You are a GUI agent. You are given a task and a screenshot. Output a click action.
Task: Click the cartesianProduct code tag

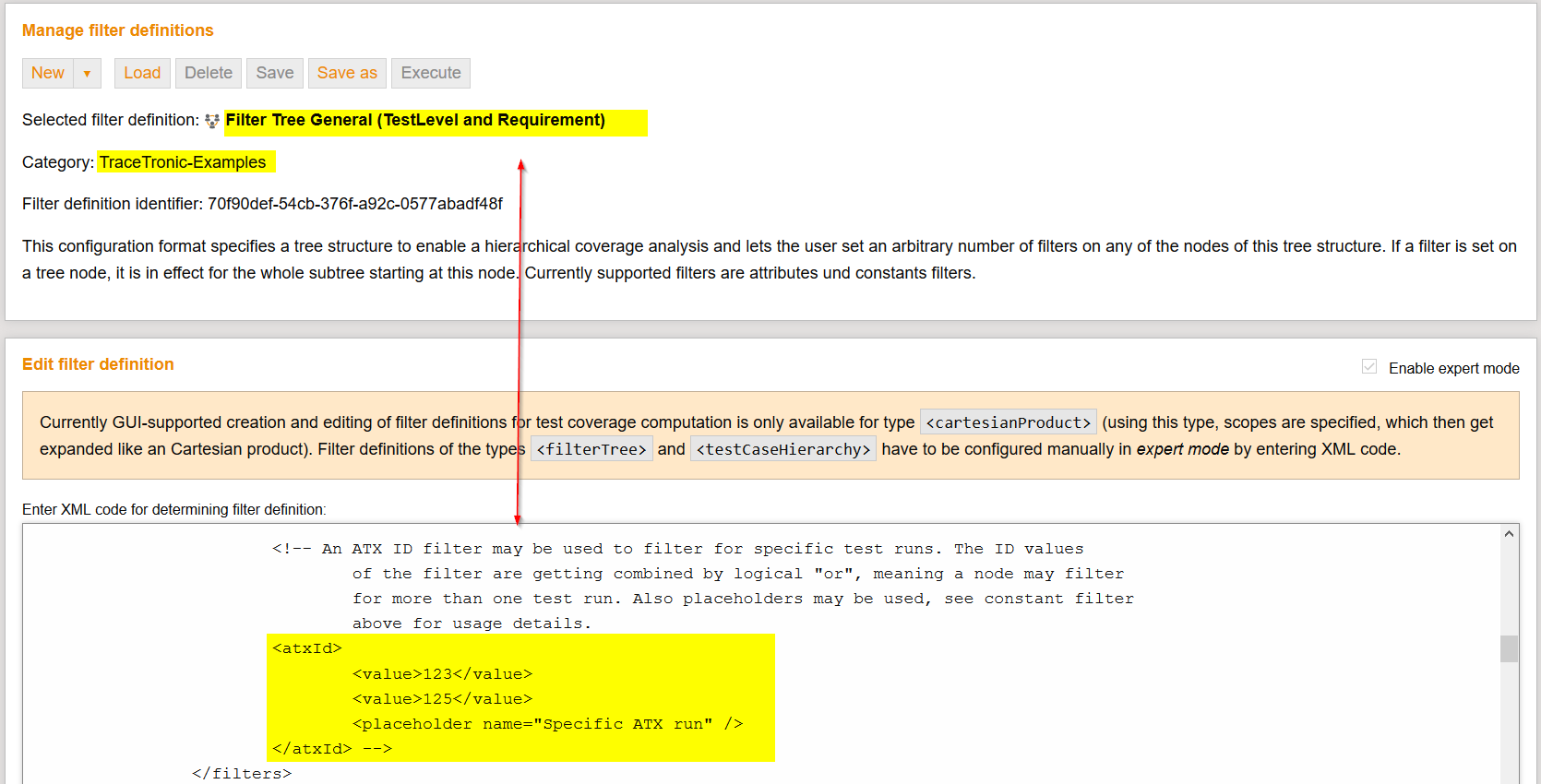click(x=1008, y=422)
